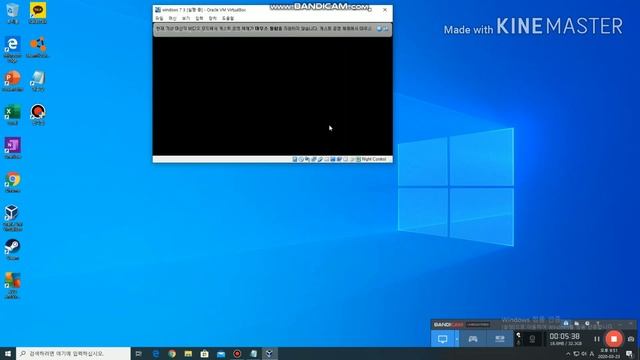Open the Bandicam desktop shortcut with red circle
This screenshot has height=360, width=640.
coord(38,114)
